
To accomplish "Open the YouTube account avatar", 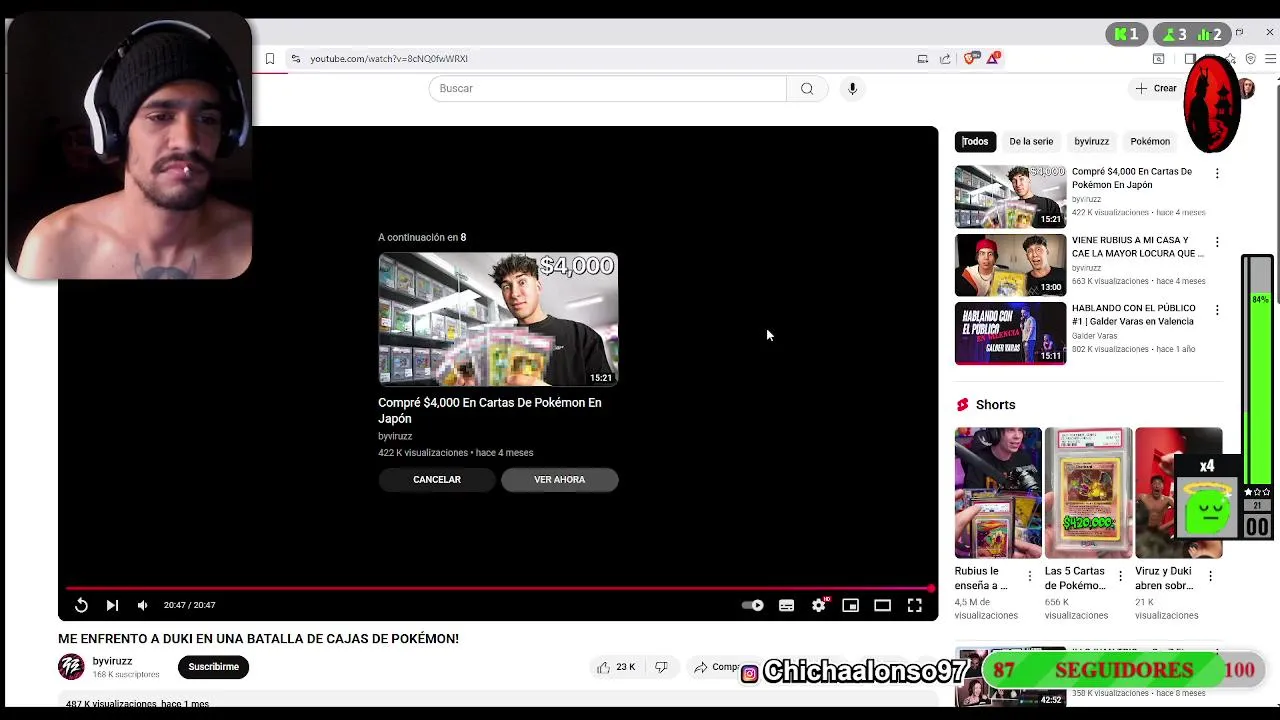I will point(1247,88).
